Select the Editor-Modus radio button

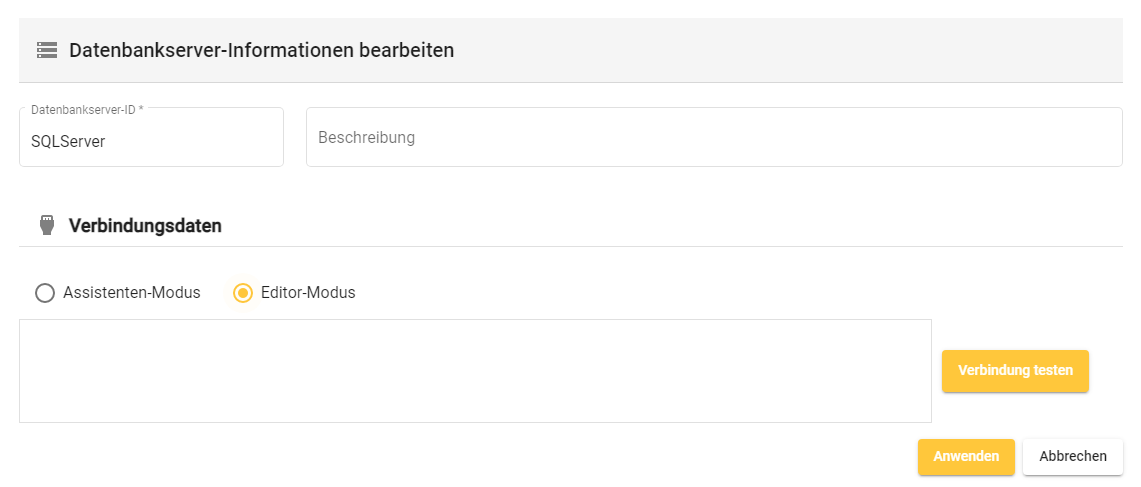[242, 293]
